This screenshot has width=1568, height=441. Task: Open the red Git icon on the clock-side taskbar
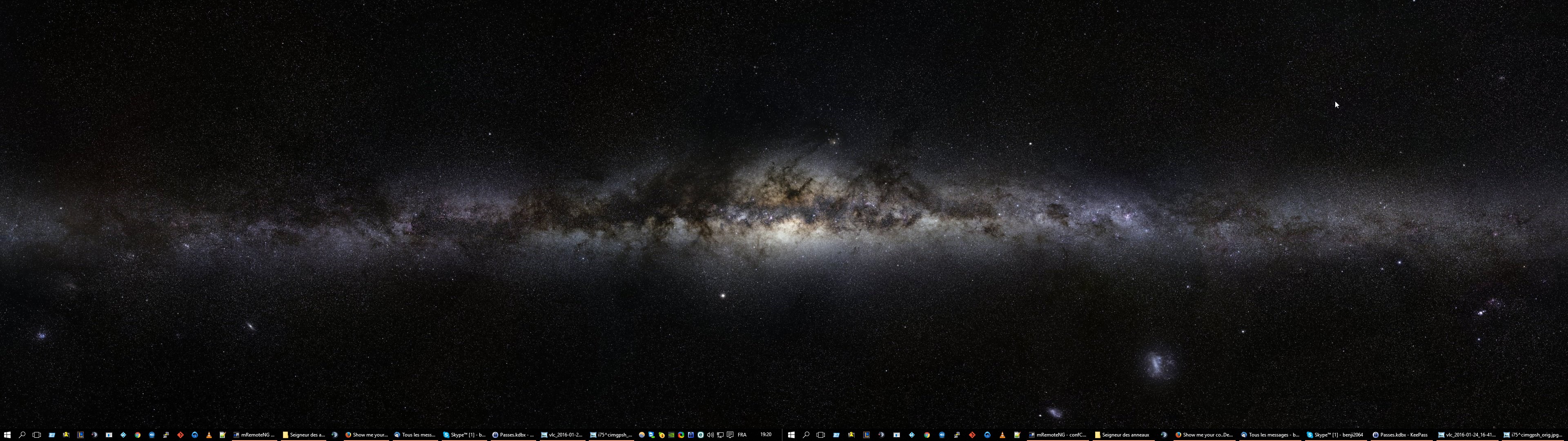point(180,435)
